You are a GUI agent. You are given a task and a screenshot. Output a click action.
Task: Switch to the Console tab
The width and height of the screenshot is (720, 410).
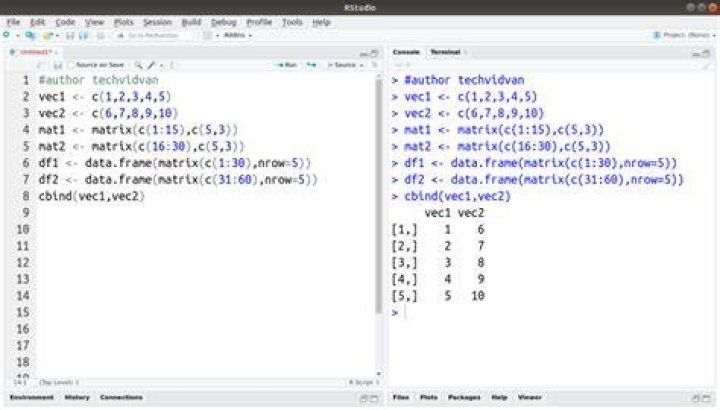coord(406,52)
